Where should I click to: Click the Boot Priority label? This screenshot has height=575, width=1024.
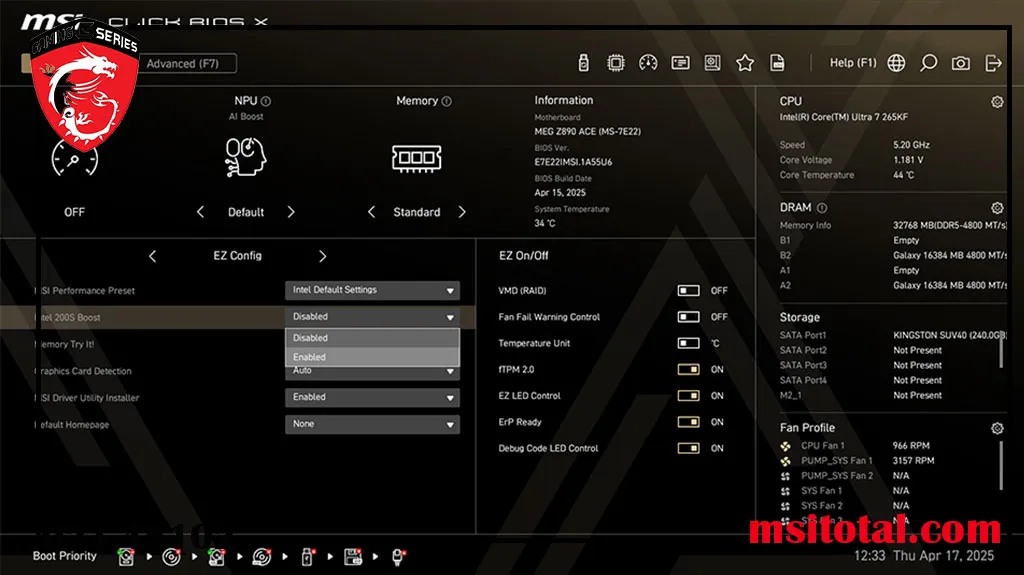65,556
